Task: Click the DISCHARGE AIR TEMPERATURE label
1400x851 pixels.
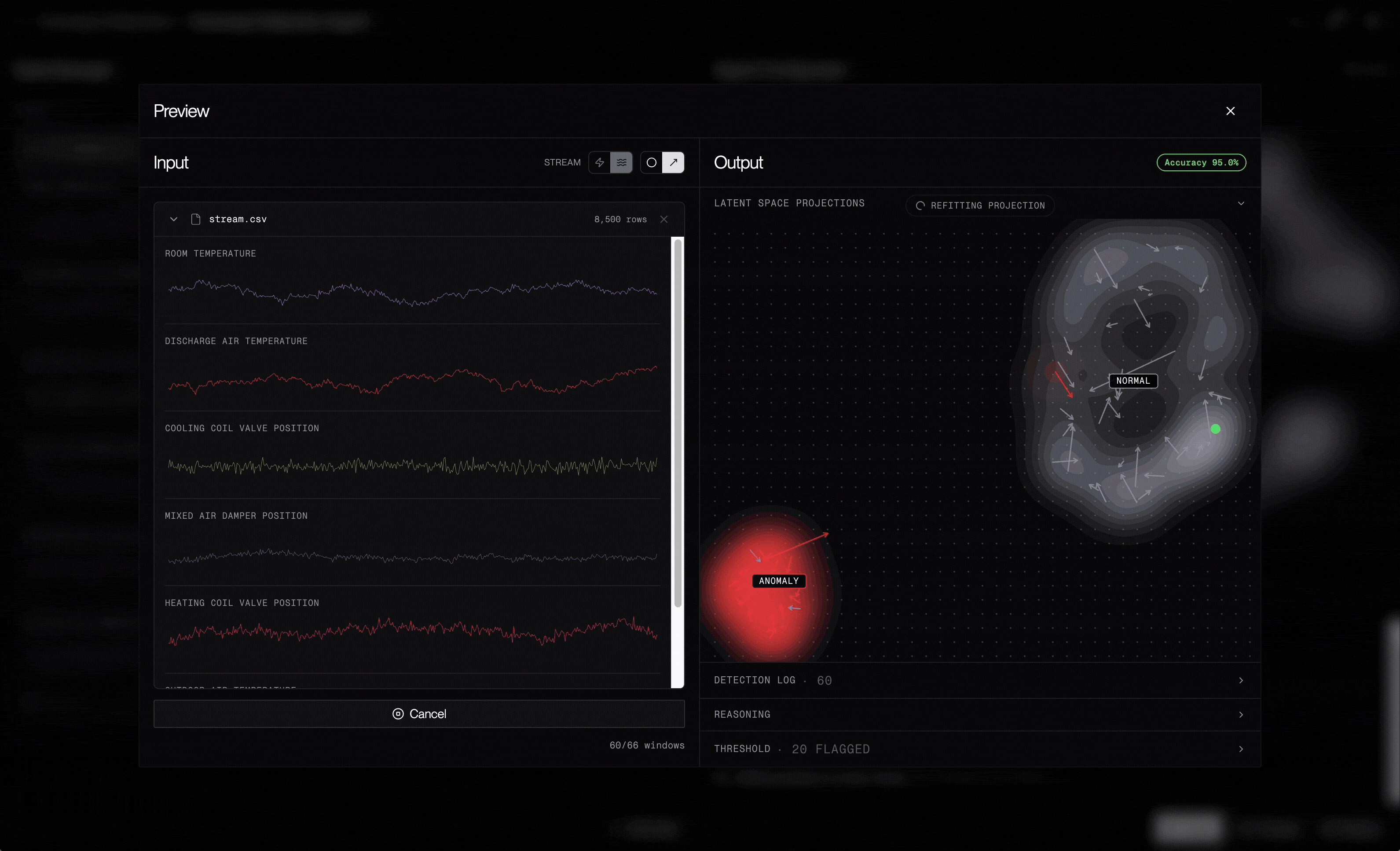Action: pyautogui.click(x=236, y=341)
